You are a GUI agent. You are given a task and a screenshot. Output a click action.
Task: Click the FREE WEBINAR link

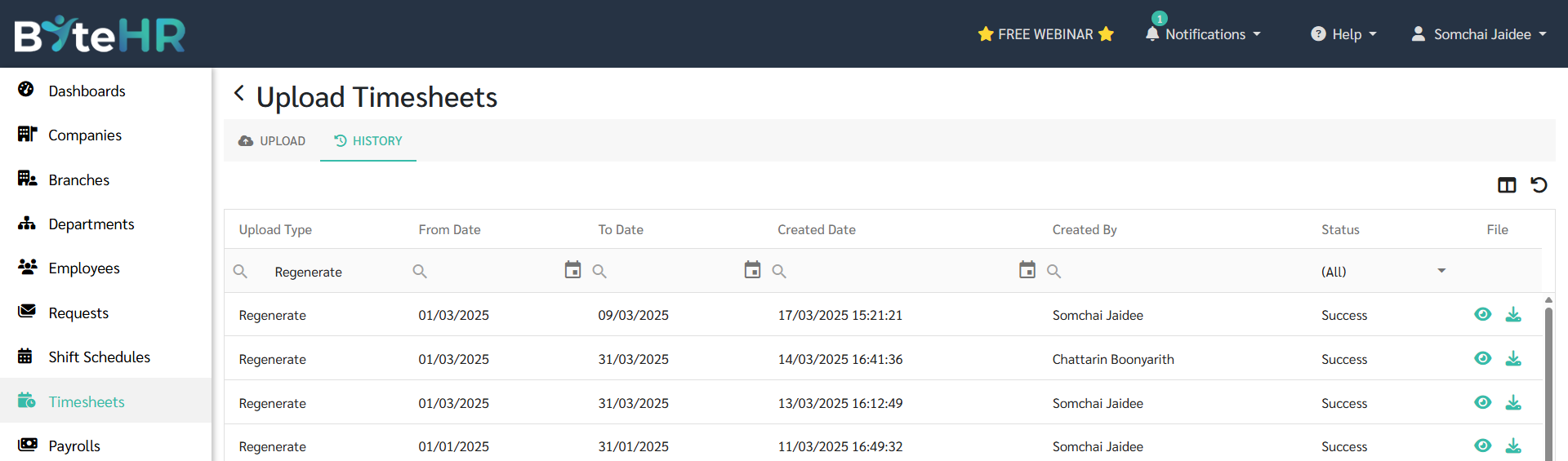pos(1045,34)
